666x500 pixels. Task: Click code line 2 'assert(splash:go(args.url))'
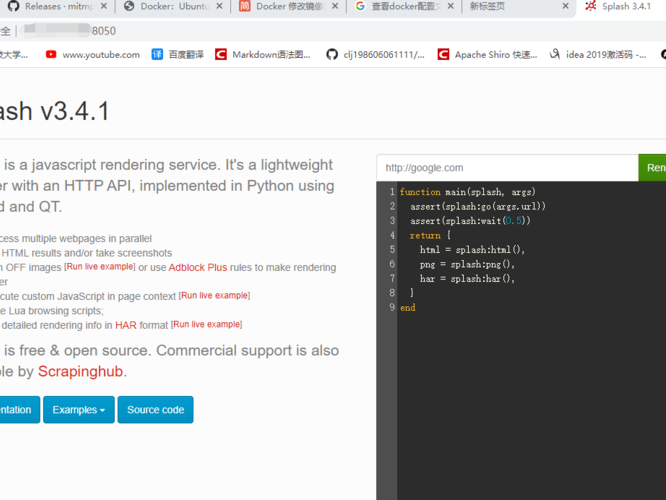pyautogui.click(x=478, y=207)
